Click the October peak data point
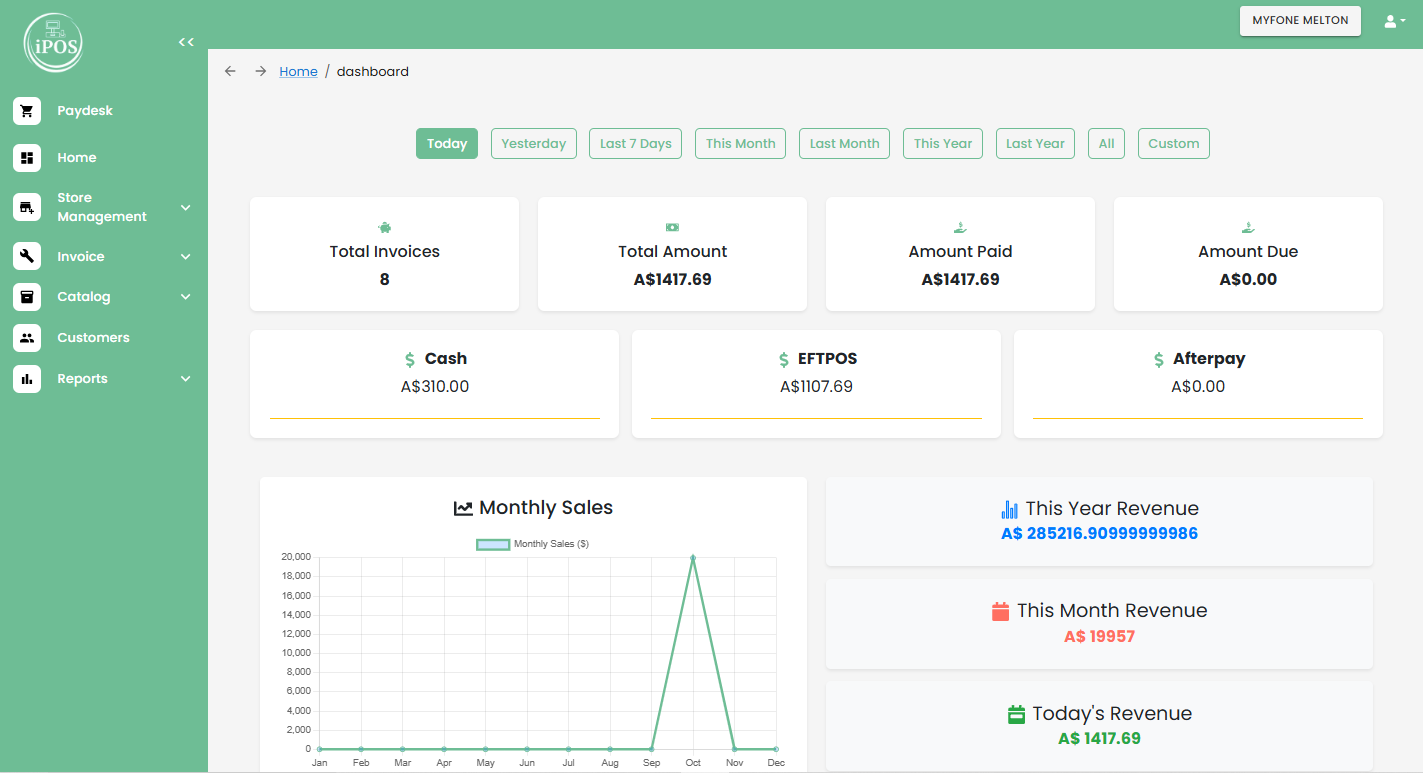Viewport: 1423px width, 773px height. [x=693, y=557]
